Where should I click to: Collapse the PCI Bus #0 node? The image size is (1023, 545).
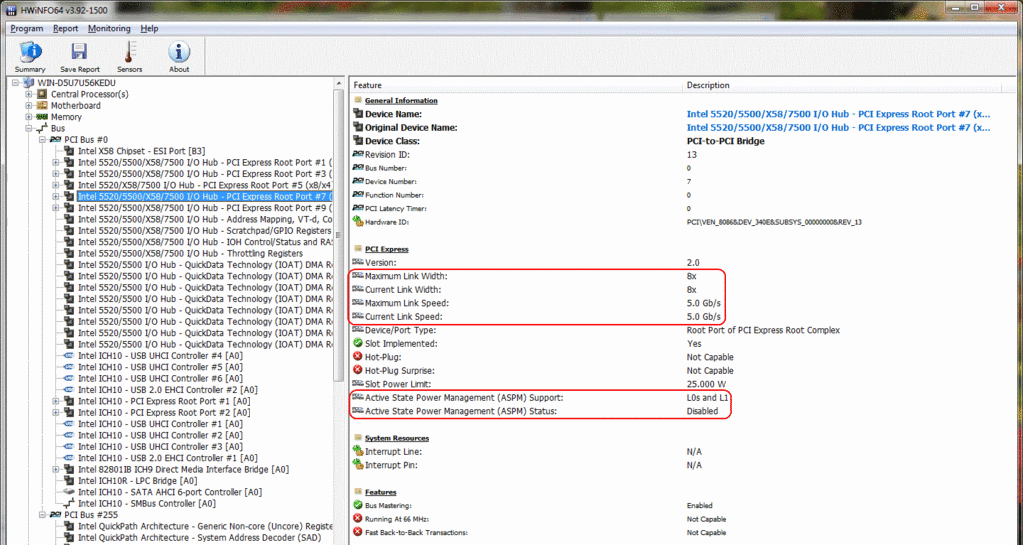43,140
